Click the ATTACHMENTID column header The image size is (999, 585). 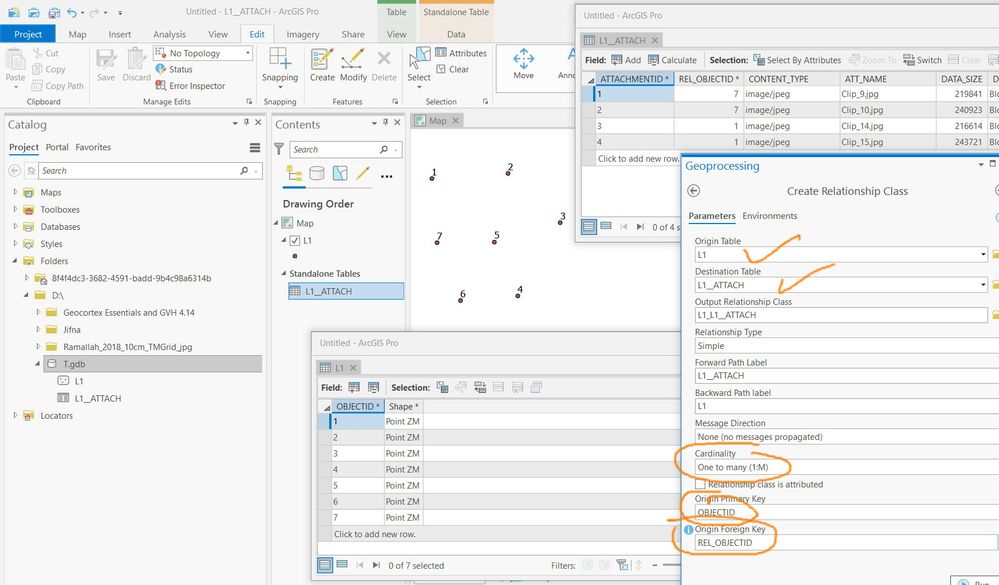[x=634, y=79]
